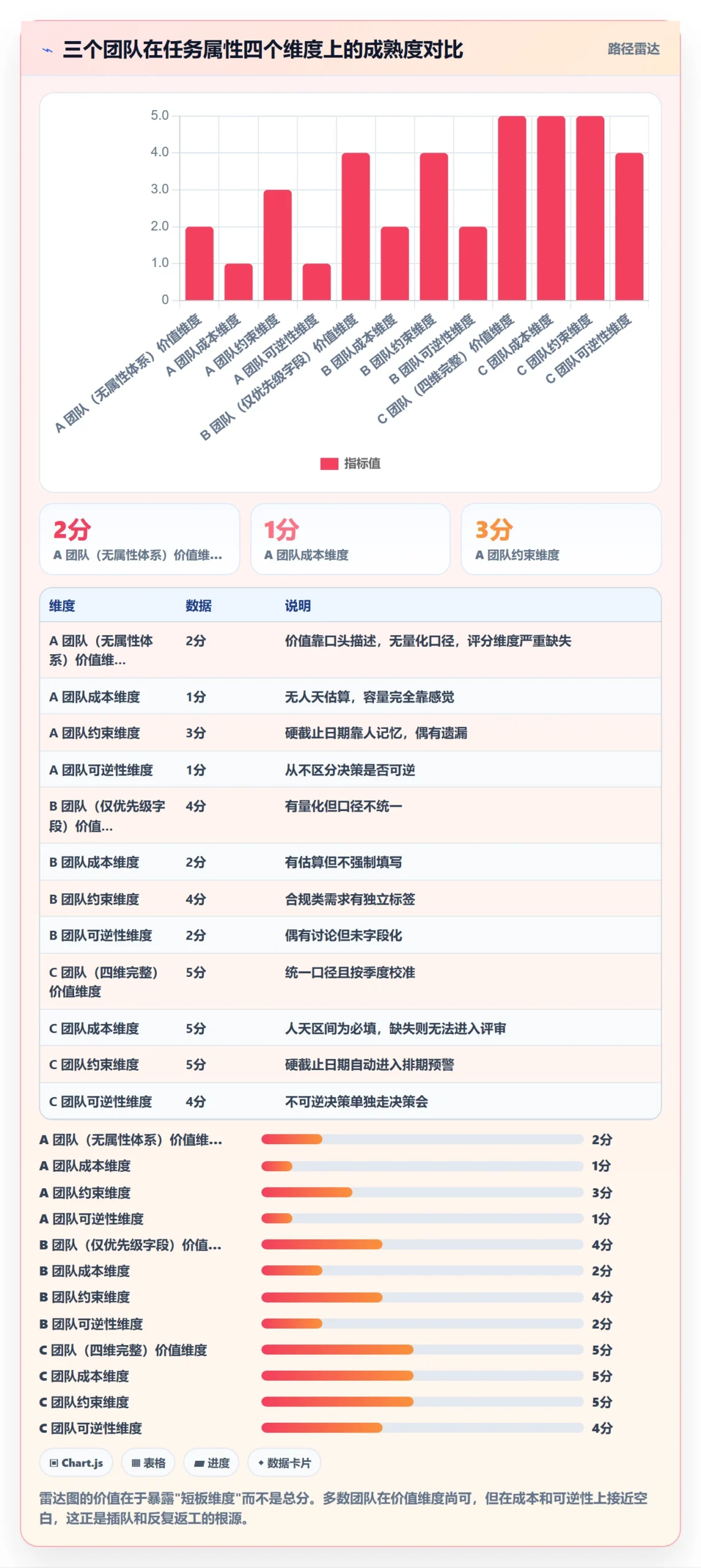Click the A 团队可逆性维度 progress bar

[422, 1218]
